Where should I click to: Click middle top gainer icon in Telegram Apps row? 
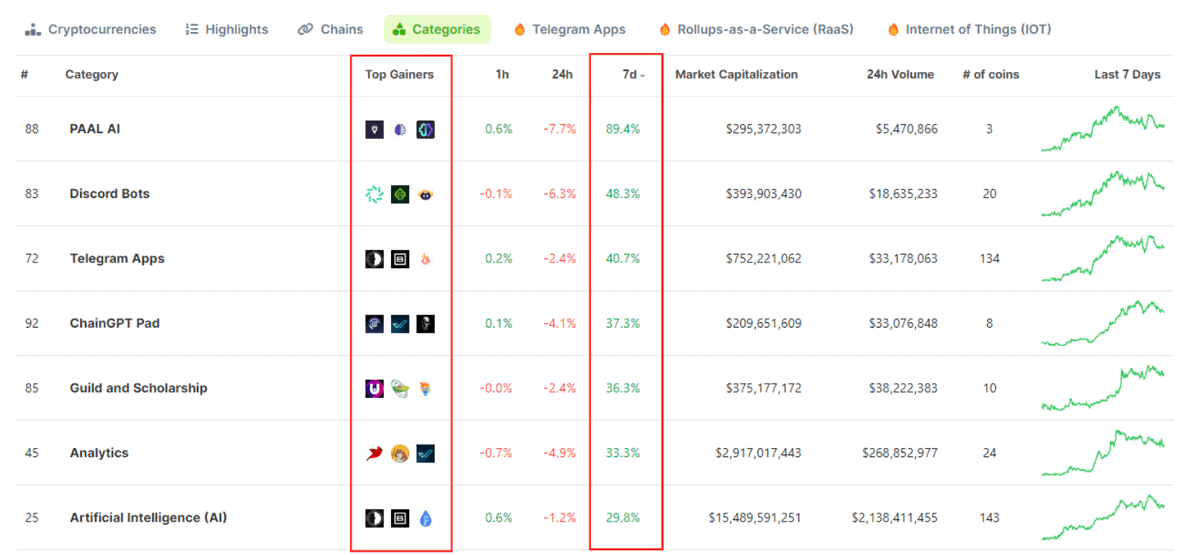point(400,259)
